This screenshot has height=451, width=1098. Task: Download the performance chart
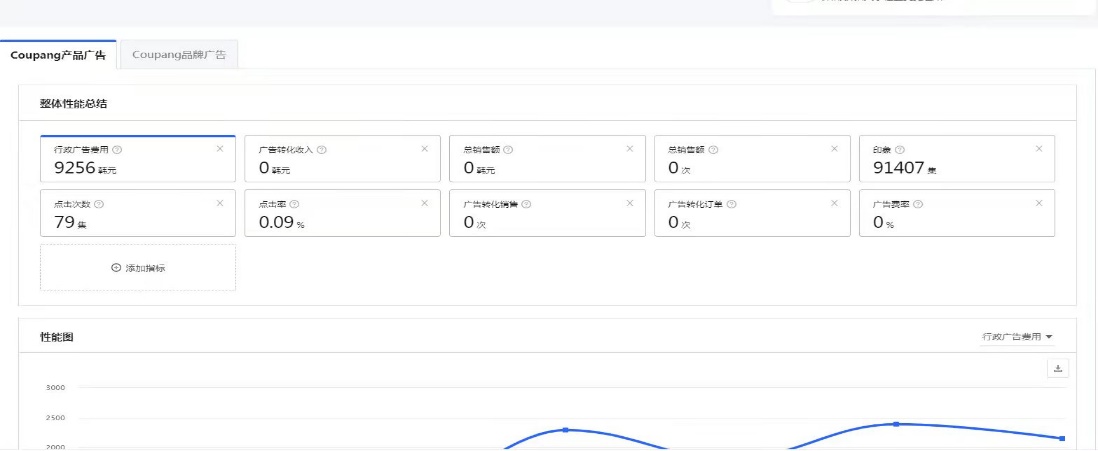click(x=1057, y=368)
